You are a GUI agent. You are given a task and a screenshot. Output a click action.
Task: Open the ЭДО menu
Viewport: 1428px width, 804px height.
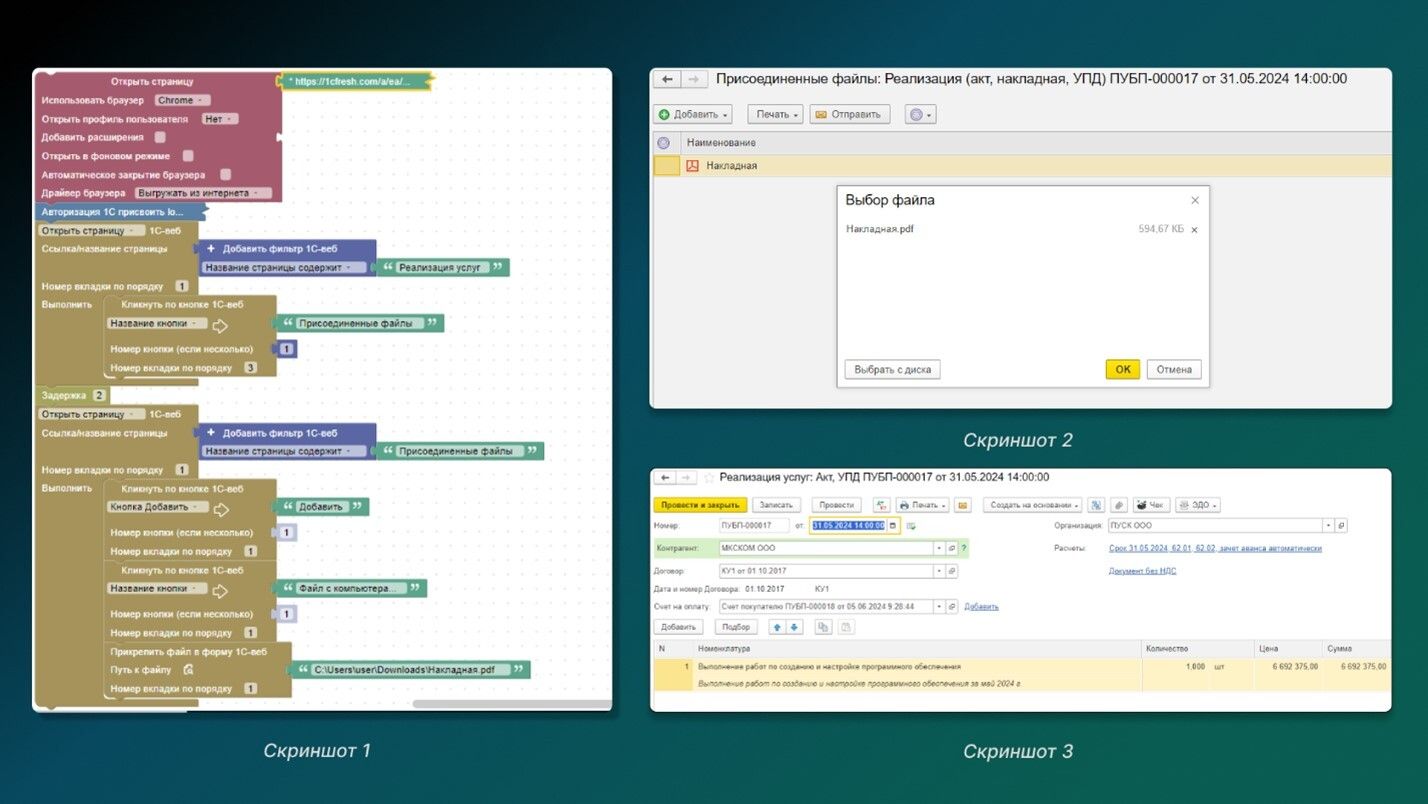[1197, 505]
